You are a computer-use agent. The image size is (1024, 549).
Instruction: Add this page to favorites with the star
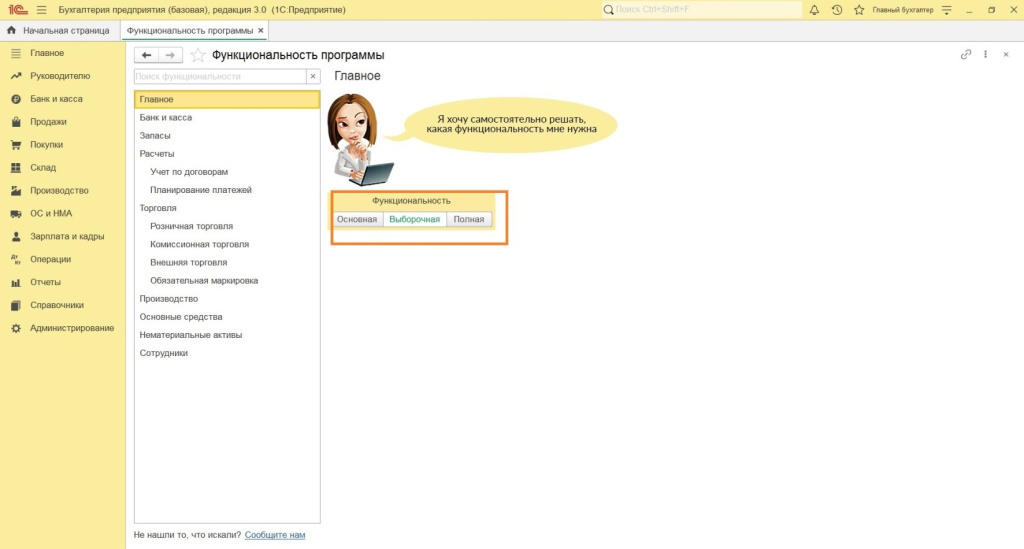(x=198, y=55)
